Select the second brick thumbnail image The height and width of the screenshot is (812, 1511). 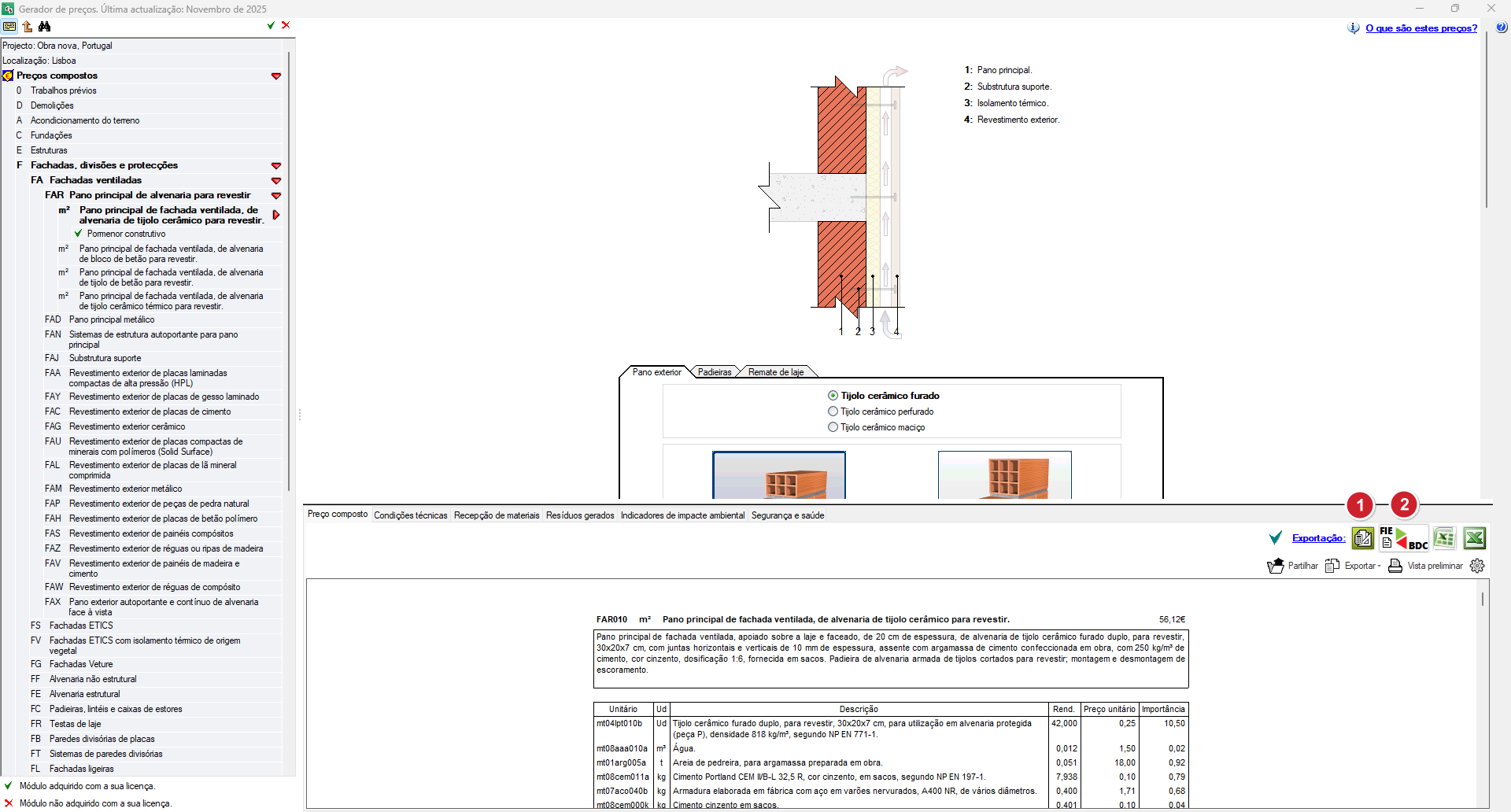point(1004,475)
